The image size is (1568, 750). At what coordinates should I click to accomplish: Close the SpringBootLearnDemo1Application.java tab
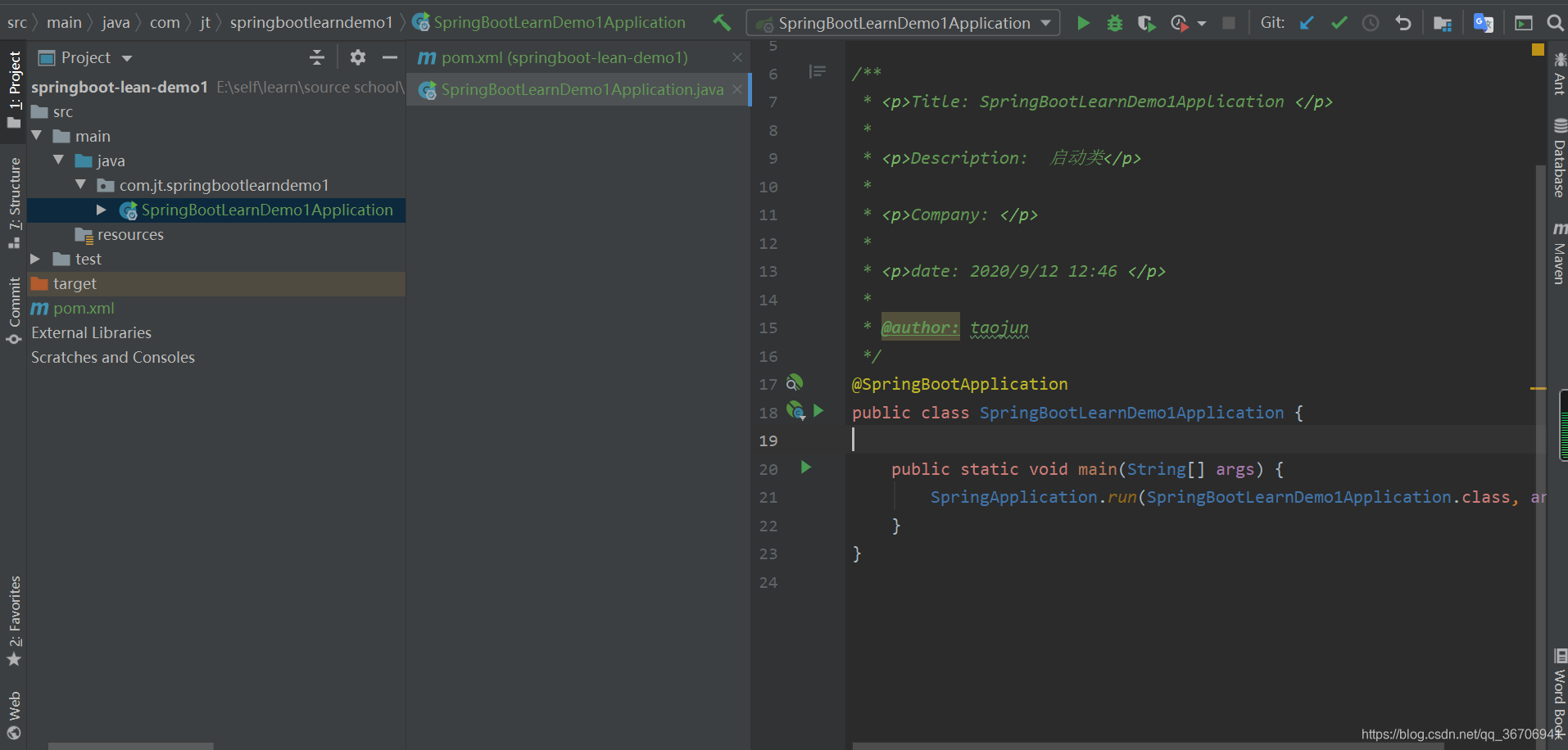pyautogui.click(x=737, y=89)
